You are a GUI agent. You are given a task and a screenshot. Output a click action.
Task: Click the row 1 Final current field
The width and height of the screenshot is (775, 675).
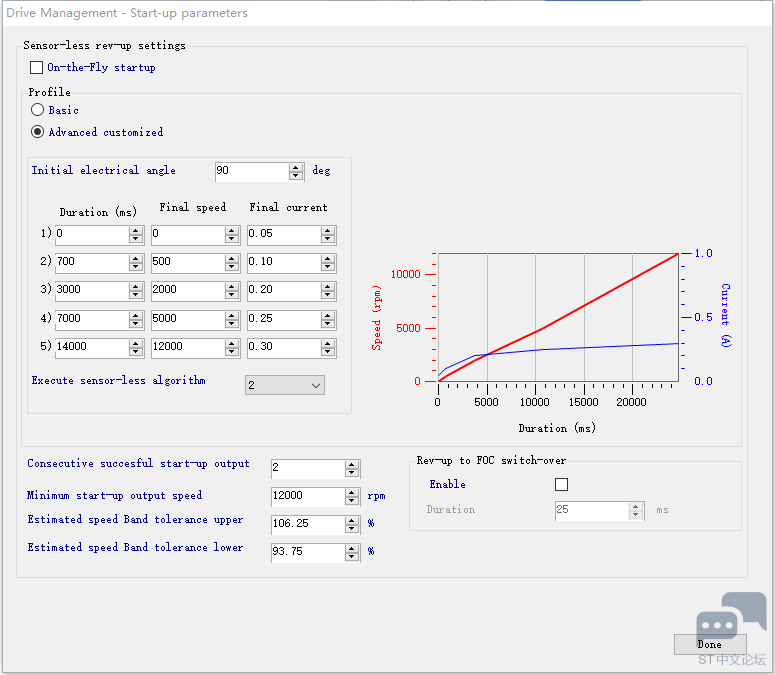pyautogui.click(x=283, y=235)
